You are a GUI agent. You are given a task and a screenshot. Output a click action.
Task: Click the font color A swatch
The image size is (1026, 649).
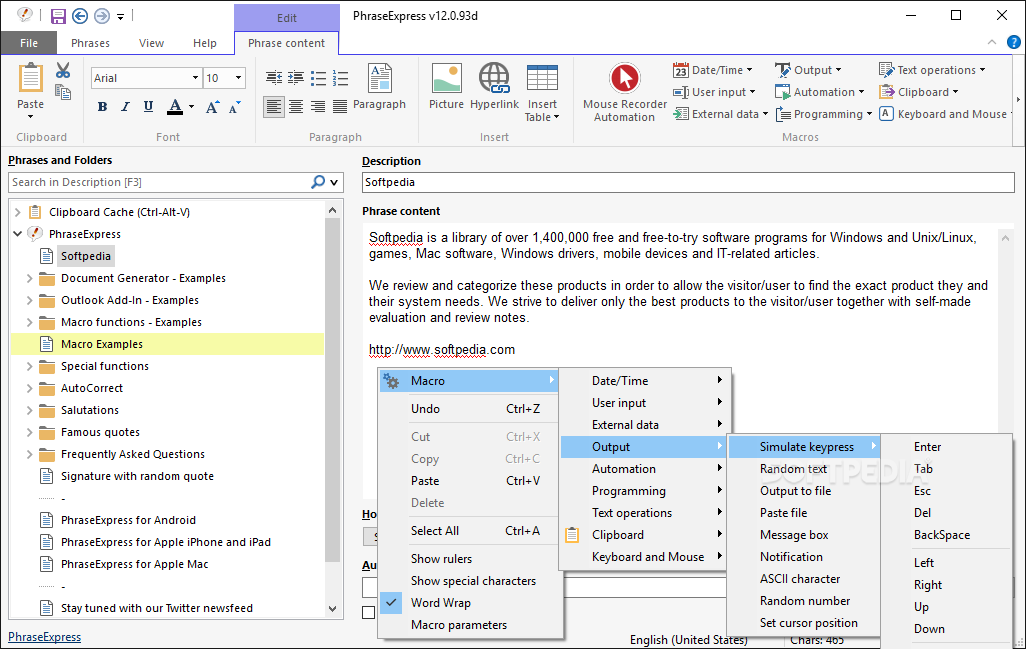click(x=175, y=107)
